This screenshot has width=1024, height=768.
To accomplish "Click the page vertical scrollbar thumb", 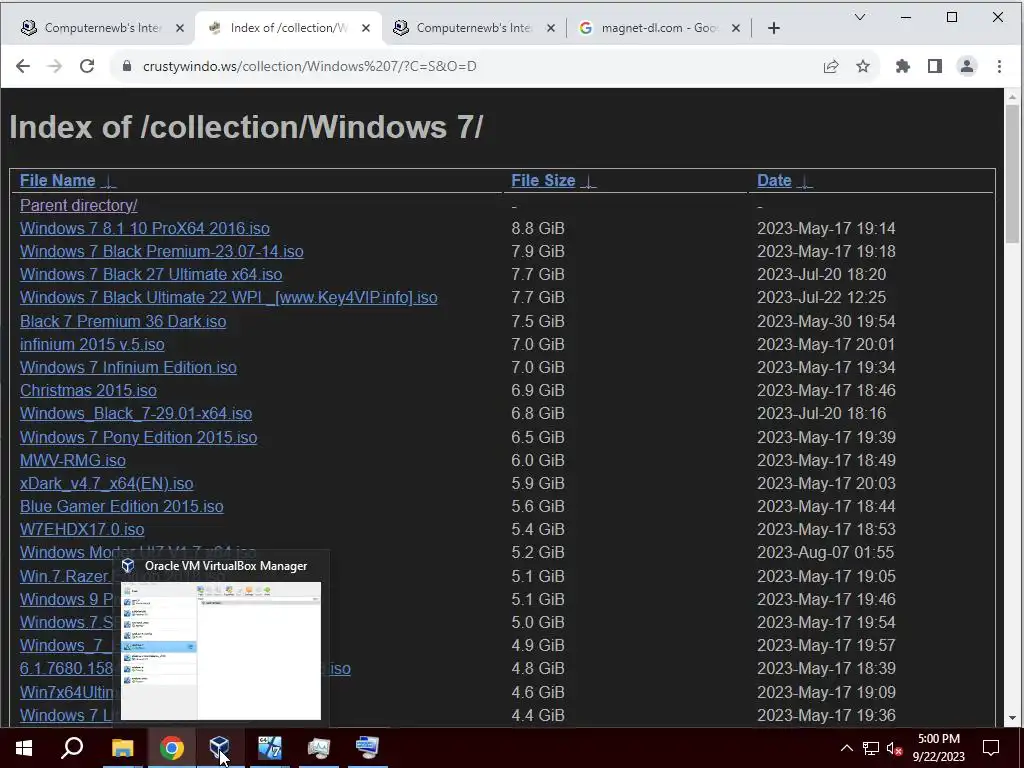I will (1012, 173).
